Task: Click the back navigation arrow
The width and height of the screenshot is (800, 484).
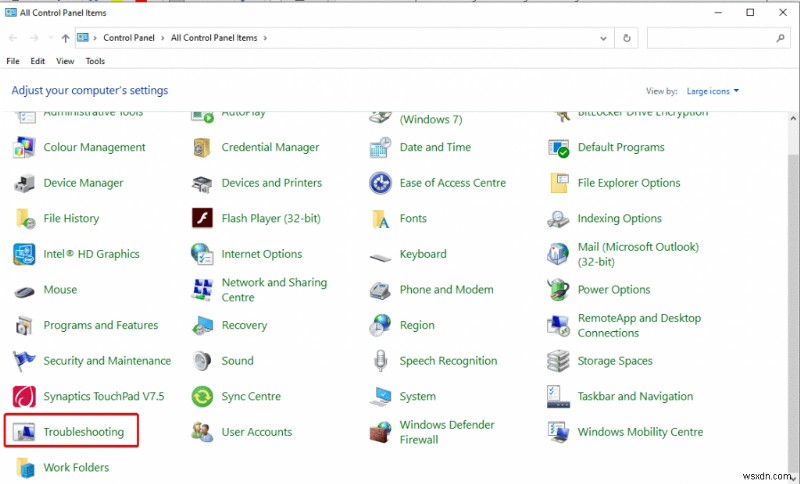Action: click(x=13, y=38)
